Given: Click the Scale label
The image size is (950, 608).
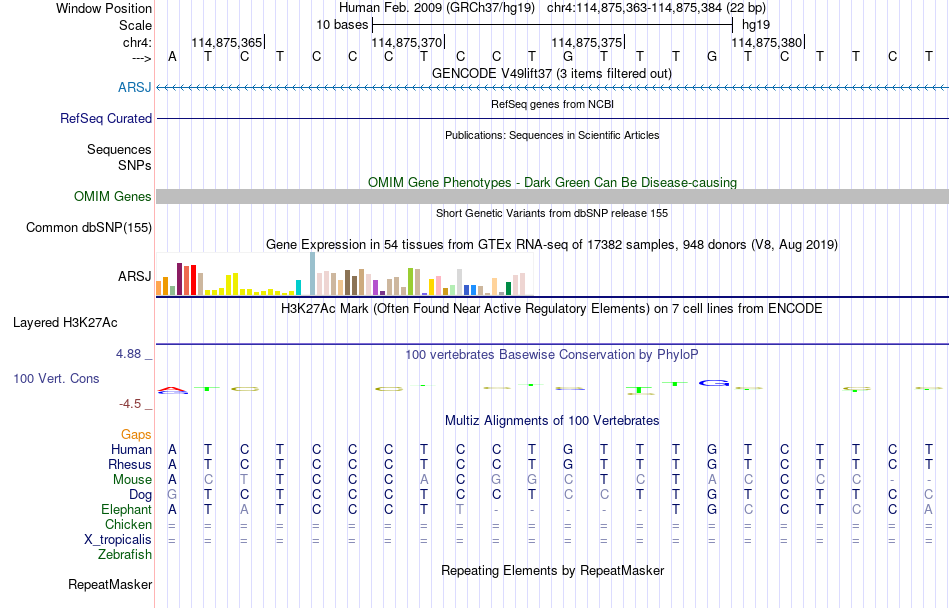Looking at the screenshot, I should tap(135, 25).
